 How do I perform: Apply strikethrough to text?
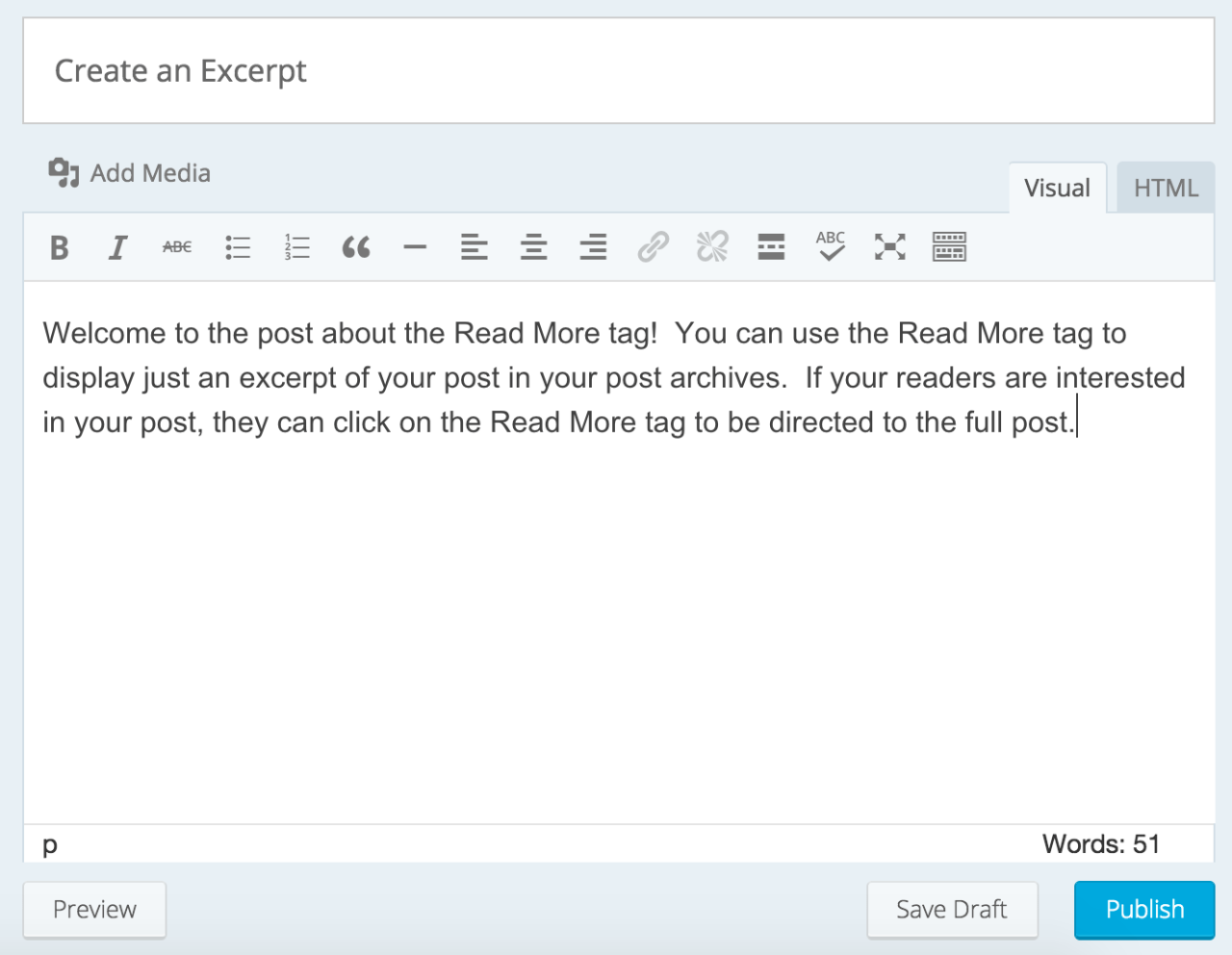pos(177,247)
